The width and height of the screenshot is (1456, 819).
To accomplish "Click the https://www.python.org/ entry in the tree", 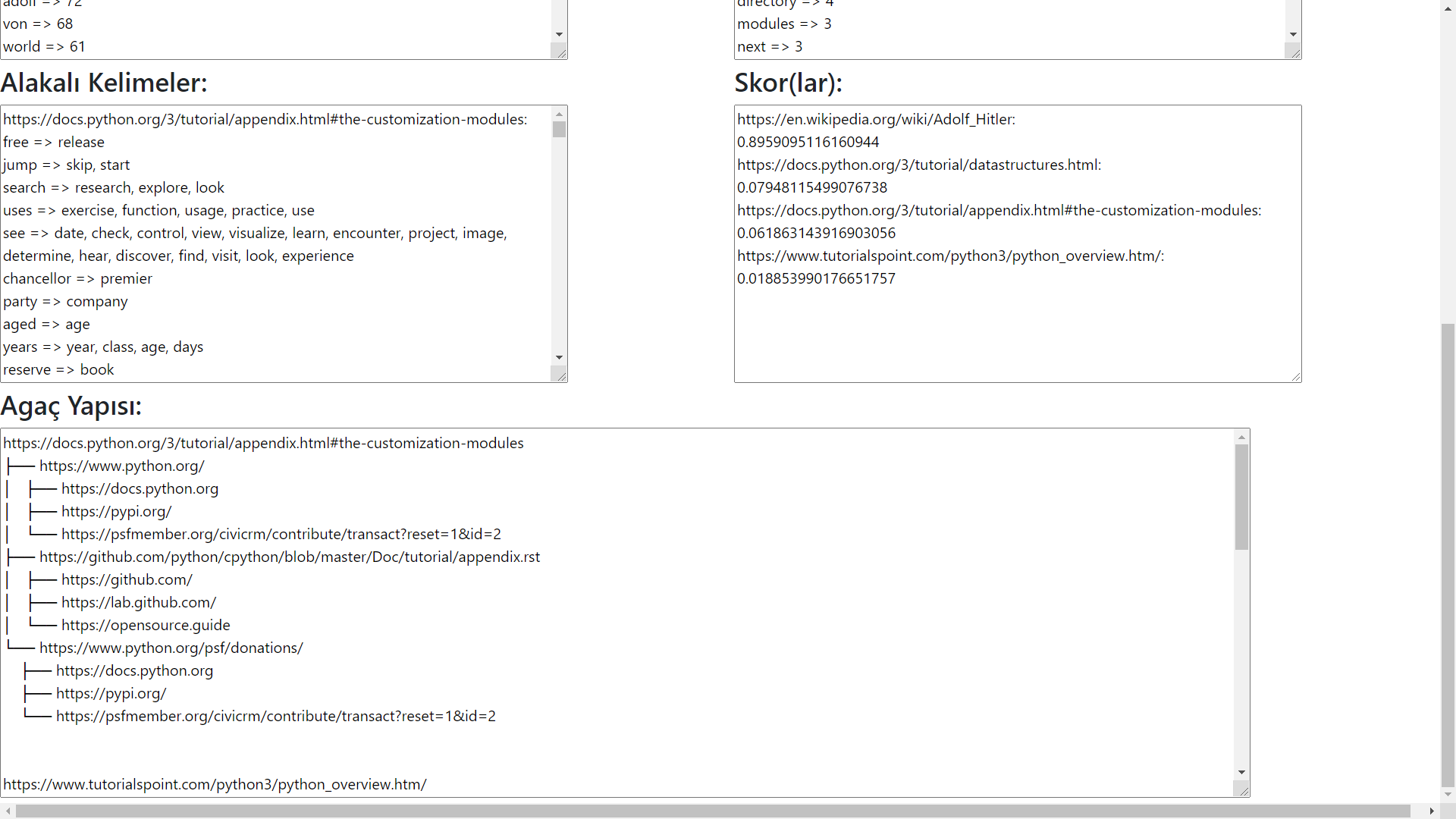I will [122, 466].
